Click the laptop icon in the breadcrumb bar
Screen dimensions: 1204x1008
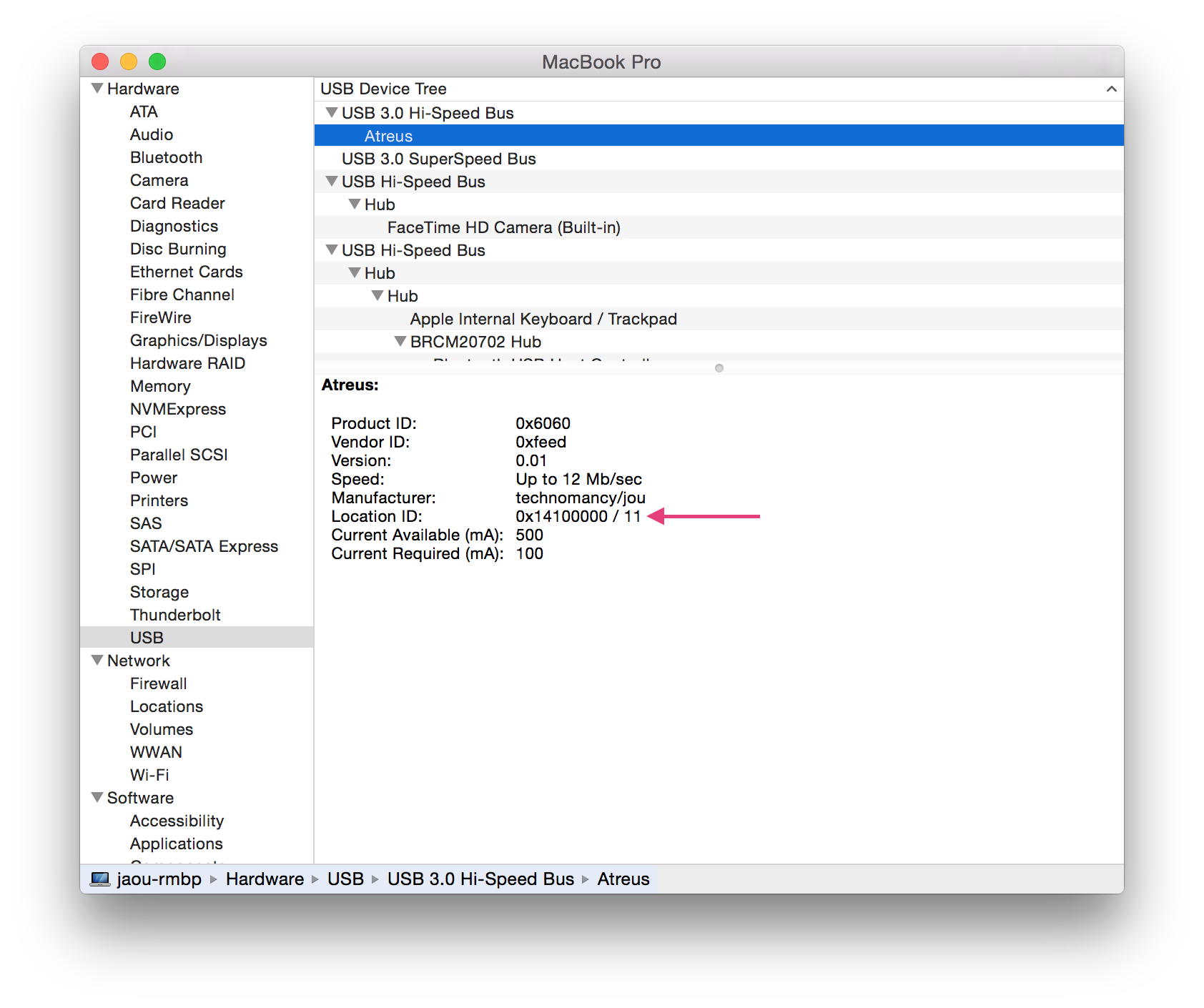[x=99, y=879]
